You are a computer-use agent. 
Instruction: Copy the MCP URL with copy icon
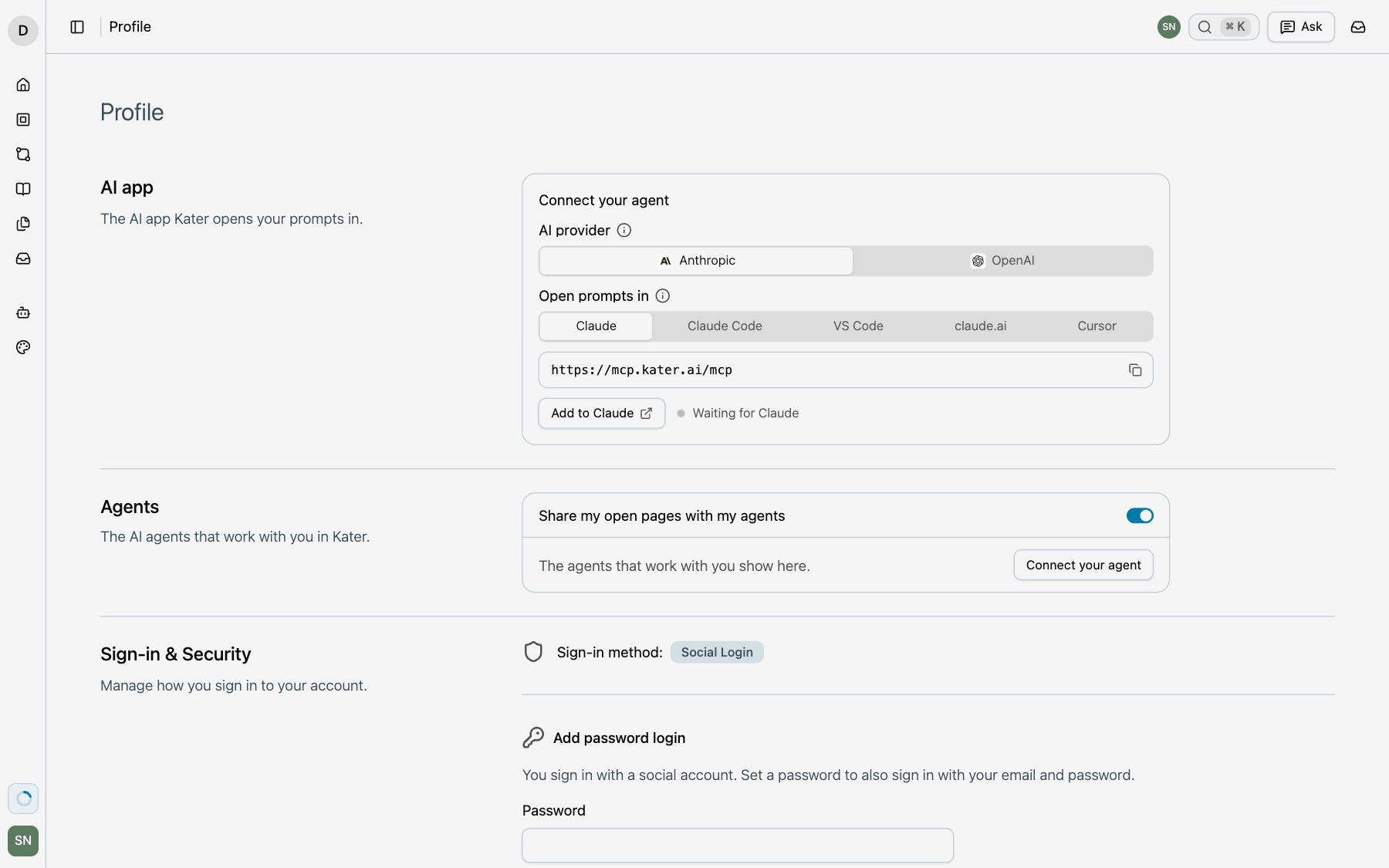[1135, 370]
